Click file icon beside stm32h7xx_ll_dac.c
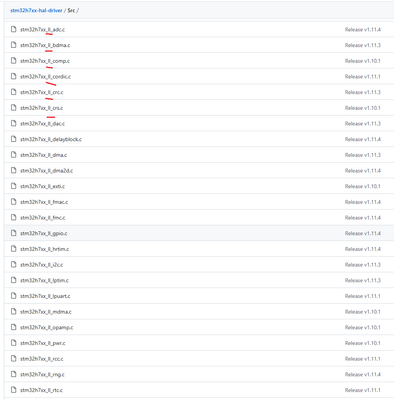 pos(14,123)
